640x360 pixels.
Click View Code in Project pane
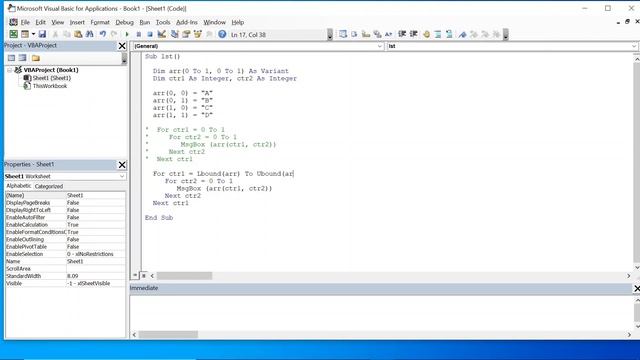tap(11, 58)
